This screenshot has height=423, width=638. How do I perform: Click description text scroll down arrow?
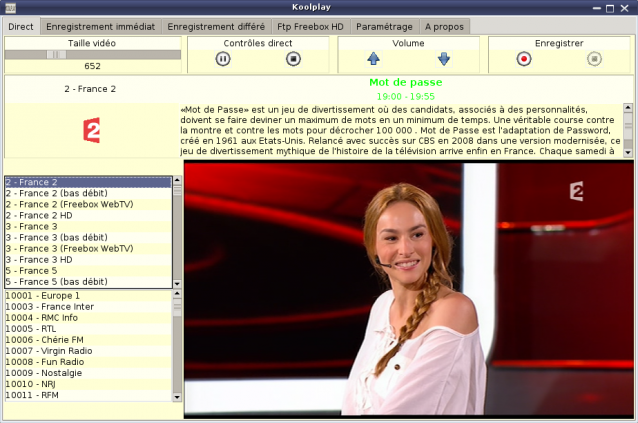coord(628,153)
